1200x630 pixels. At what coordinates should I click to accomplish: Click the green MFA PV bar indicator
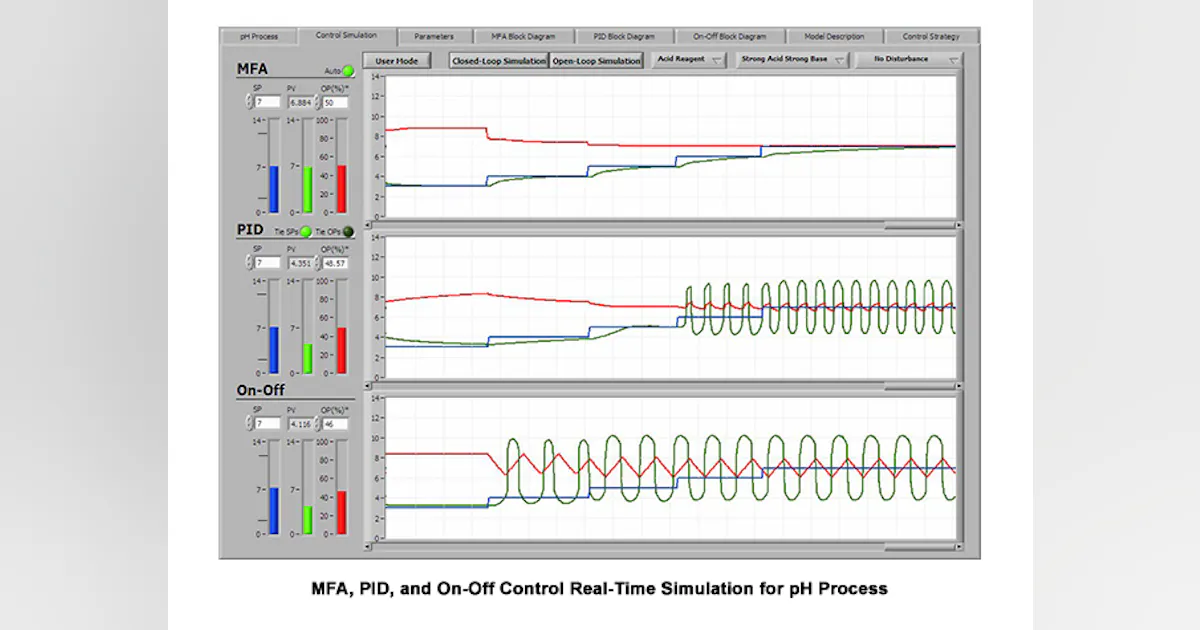pyautogui.click(x=308, y=166)
